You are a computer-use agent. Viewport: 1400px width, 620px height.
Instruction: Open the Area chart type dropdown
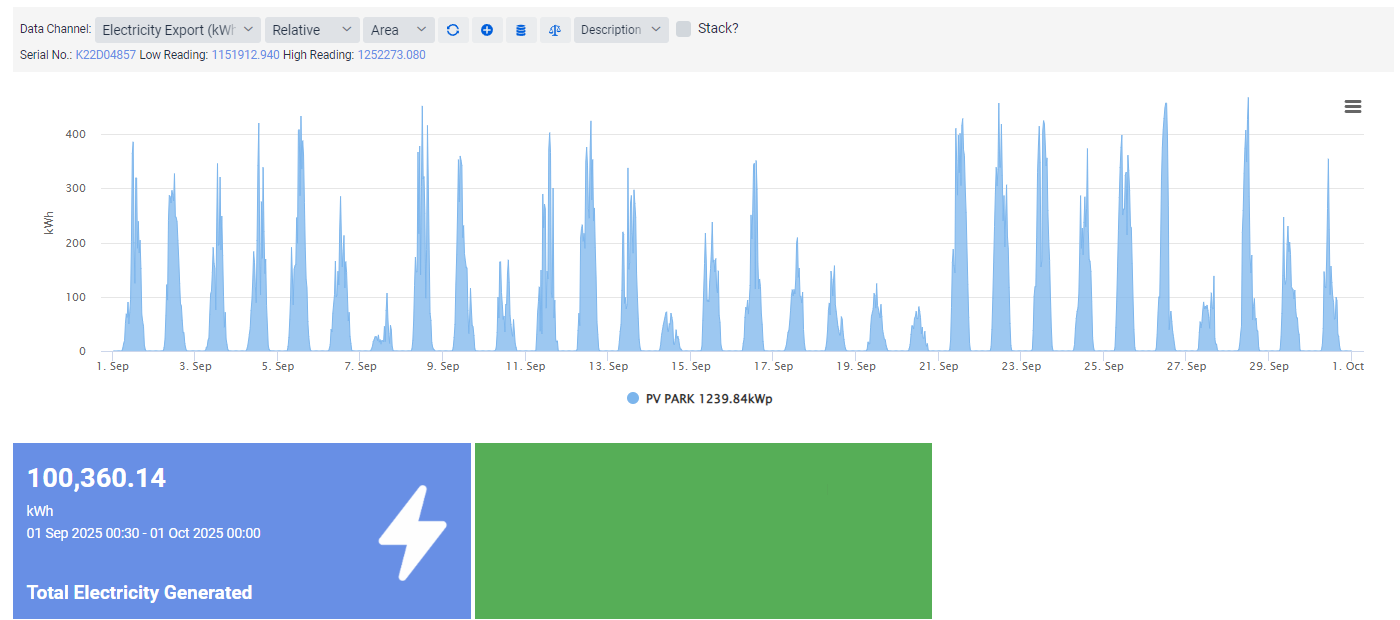(398, 30)
